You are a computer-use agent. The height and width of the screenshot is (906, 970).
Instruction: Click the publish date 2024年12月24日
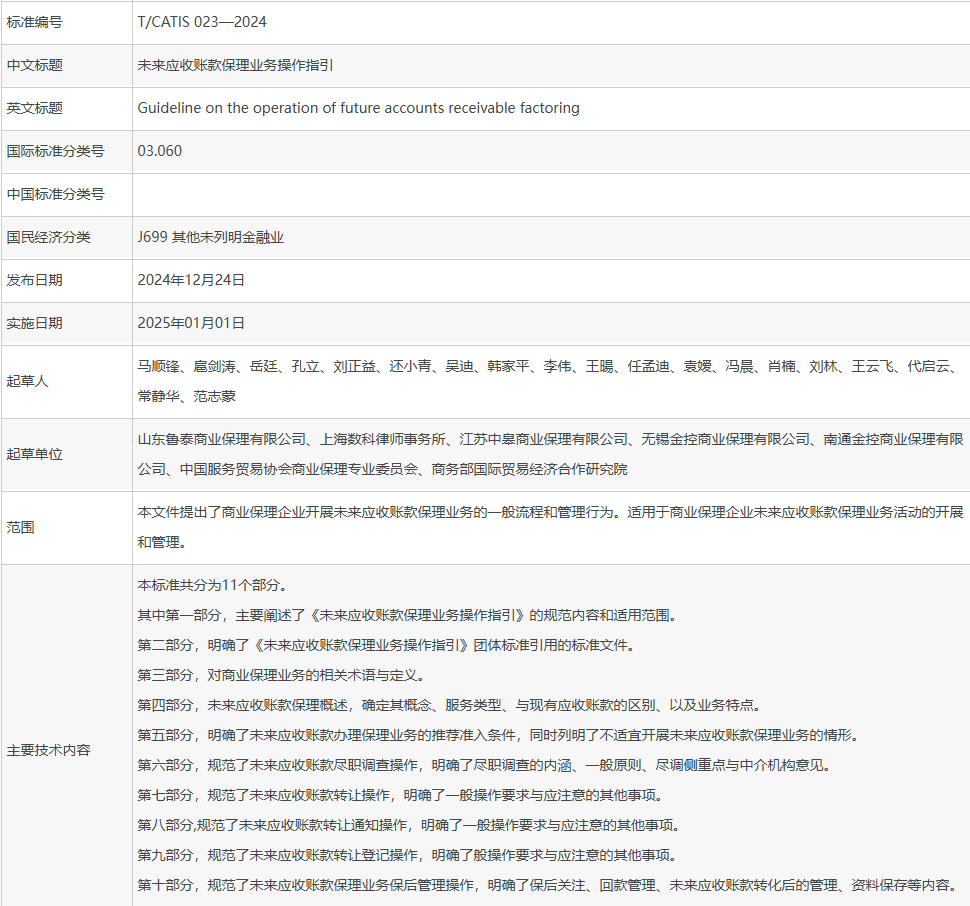pyautogui.click(x=191, y=280)
